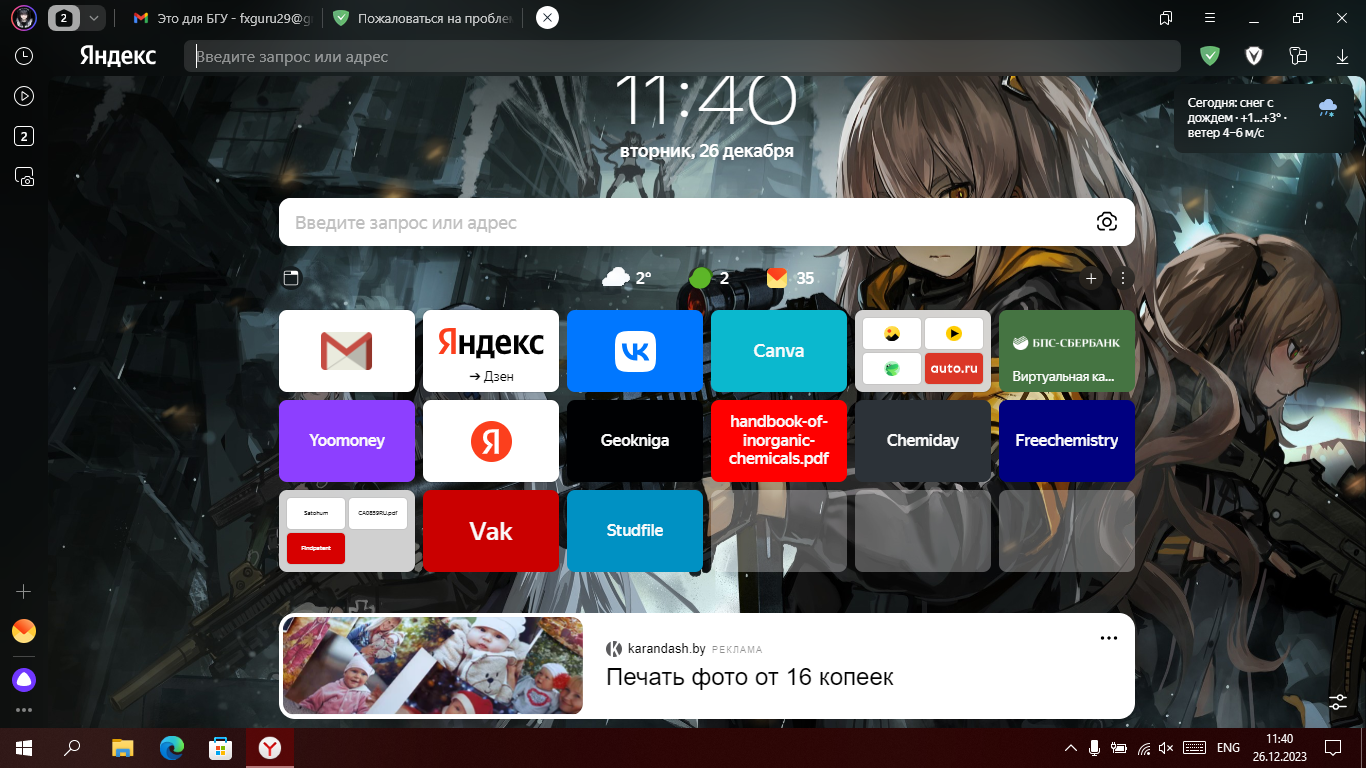This screenshot has width=1366, height=768.
Task: Open the three-dot tableau options menu
Action: pyautogui.click(x=1123, y=278)
